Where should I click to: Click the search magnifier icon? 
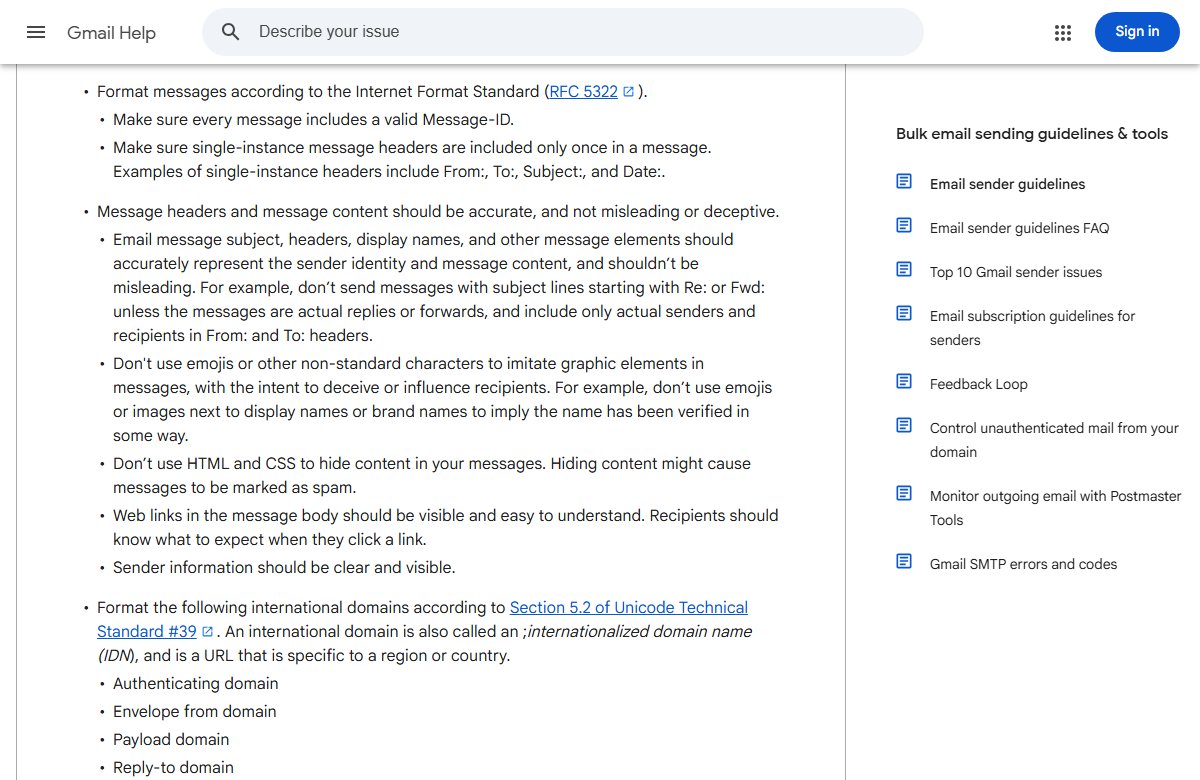point(231,32)
